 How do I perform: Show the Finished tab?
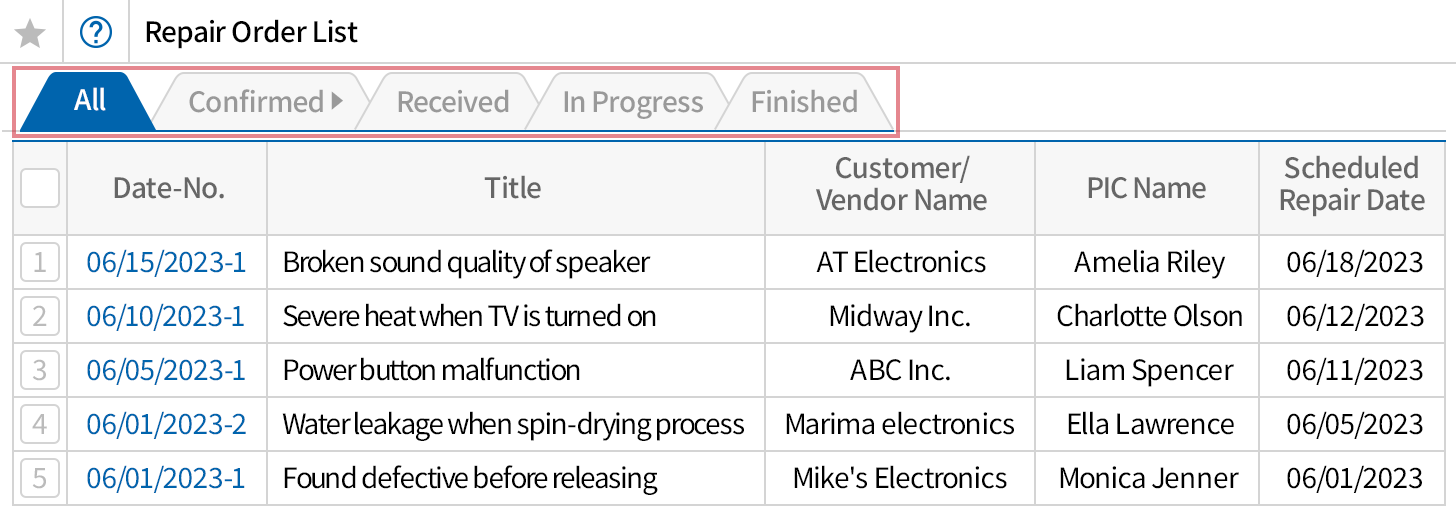point(804,102)
